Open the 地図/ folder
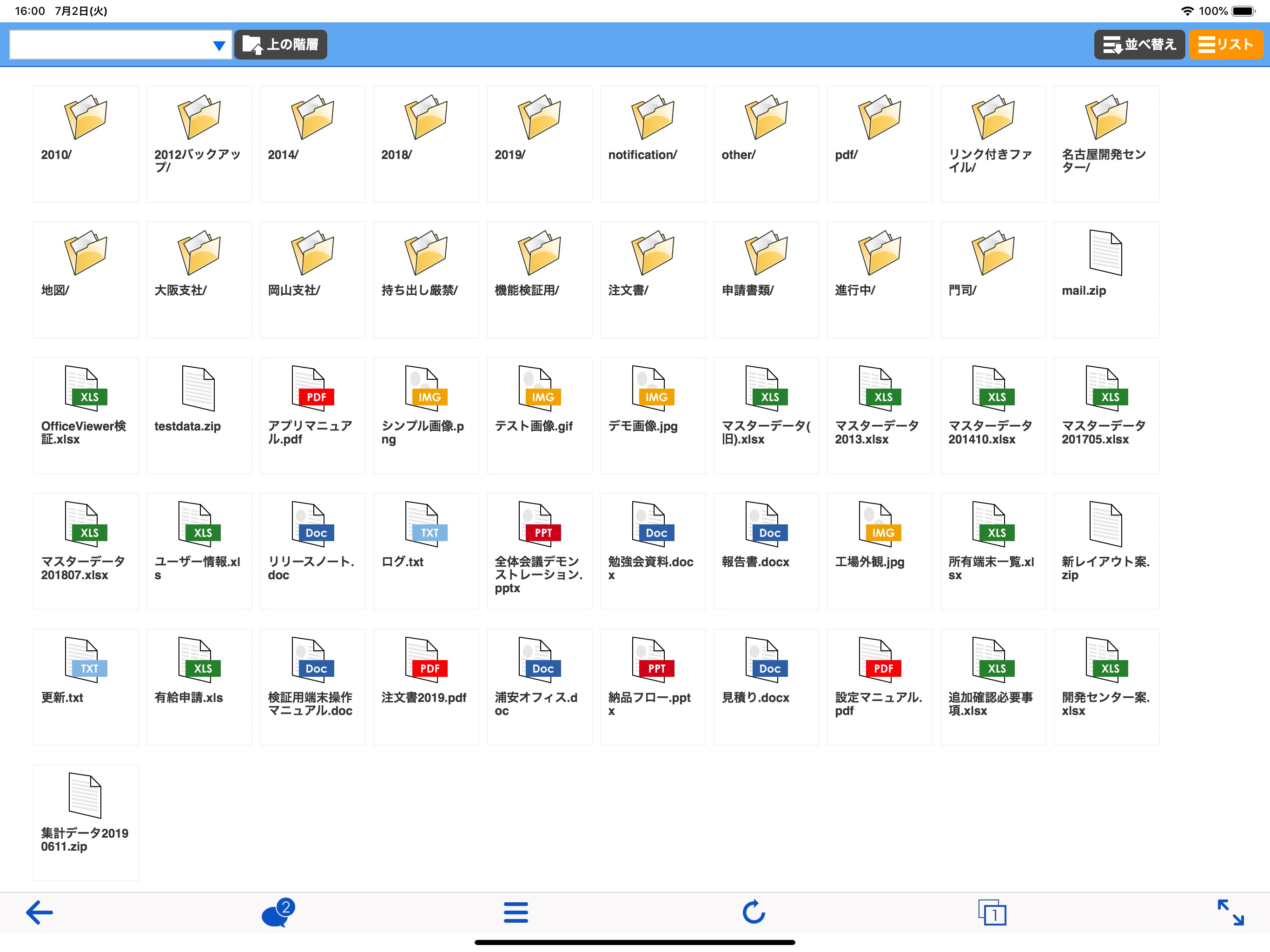 (x=86, y=280)
